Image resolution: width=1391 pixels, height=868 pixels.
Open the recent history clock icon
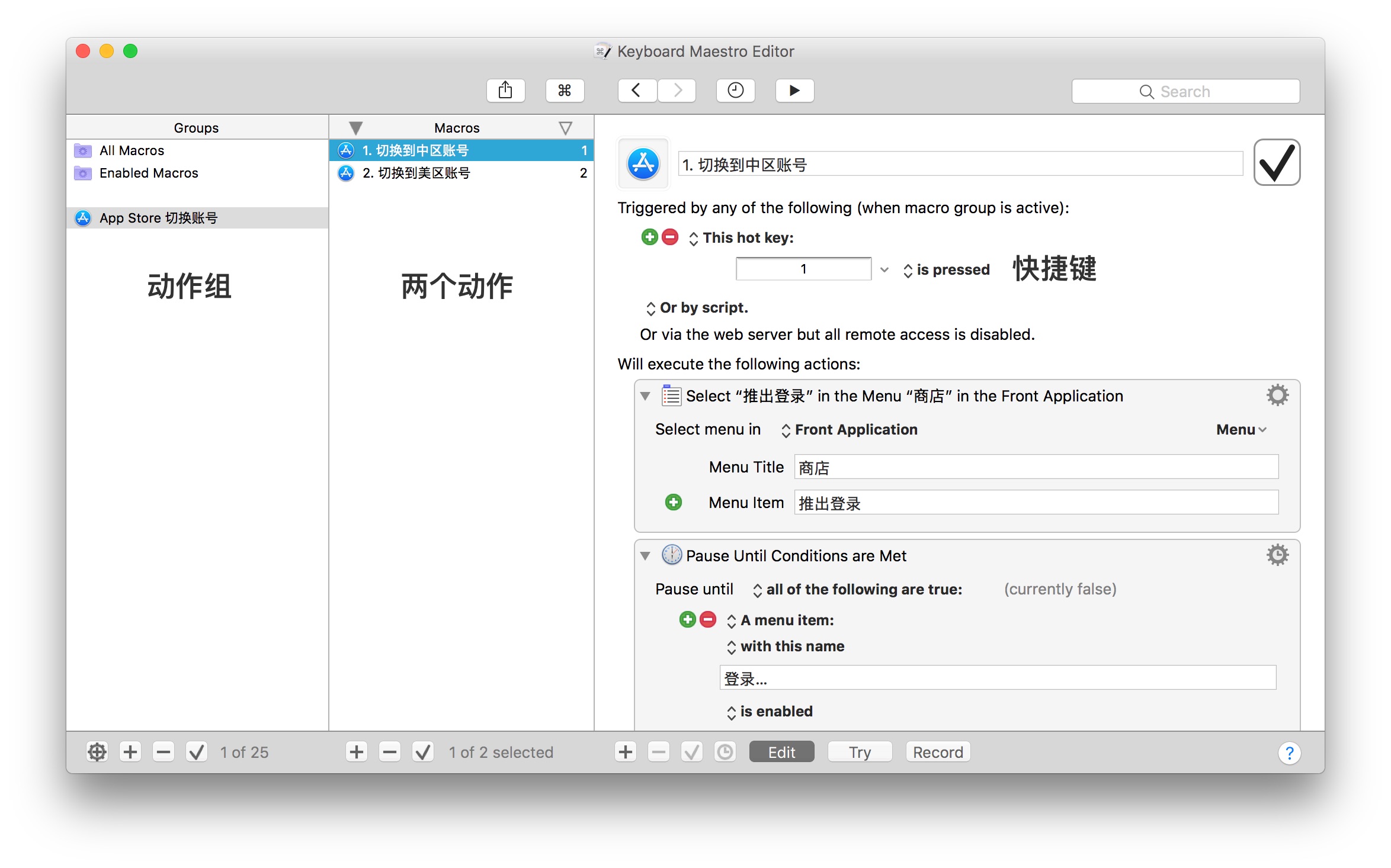point(735,91)
